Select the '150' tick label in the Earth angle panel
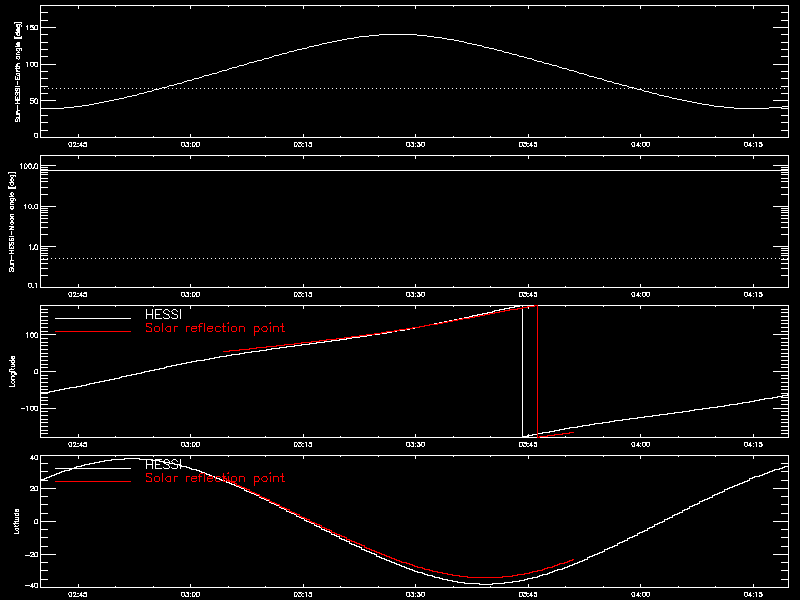The width and height of the screenshot is (800, 600). [x=32, y=28]
